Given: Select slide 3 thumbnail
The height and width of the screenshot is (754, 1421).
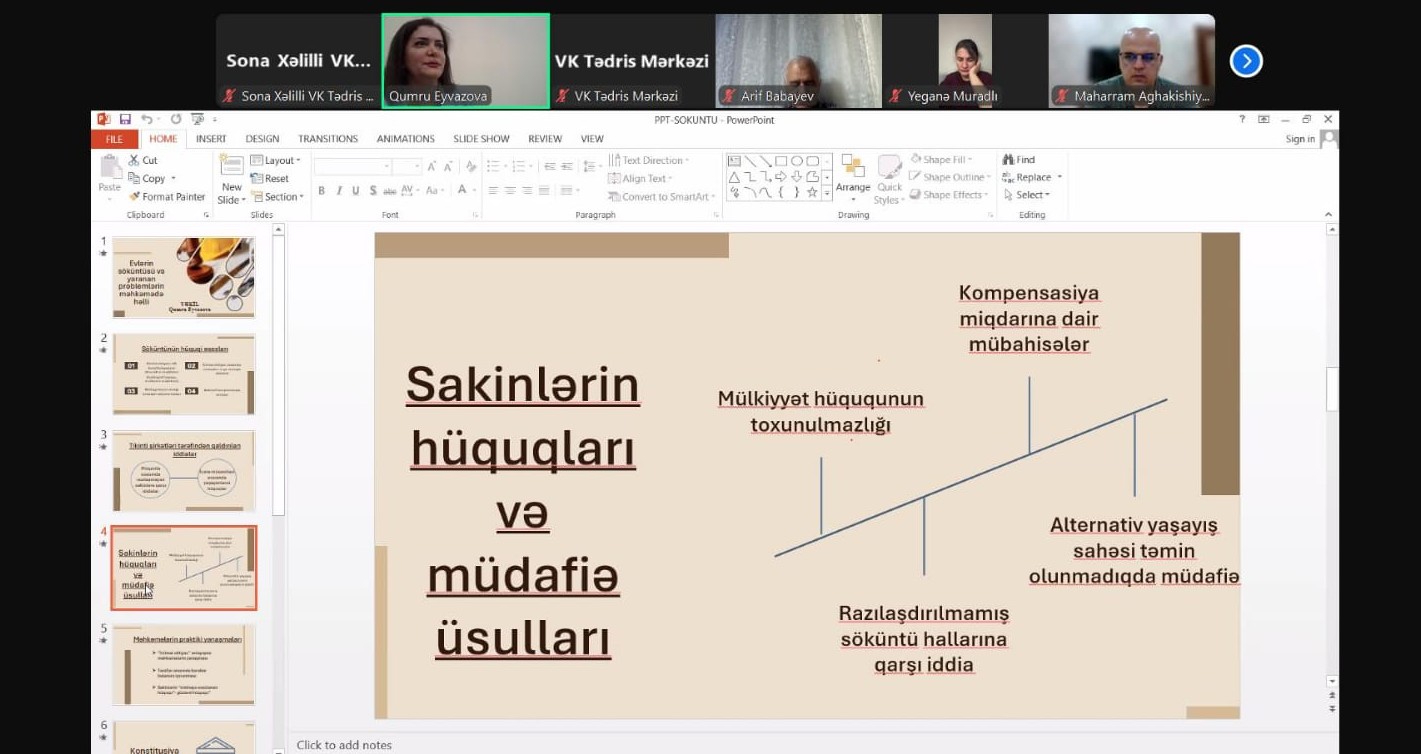Looking at the screenshot, I should point(184,471).
